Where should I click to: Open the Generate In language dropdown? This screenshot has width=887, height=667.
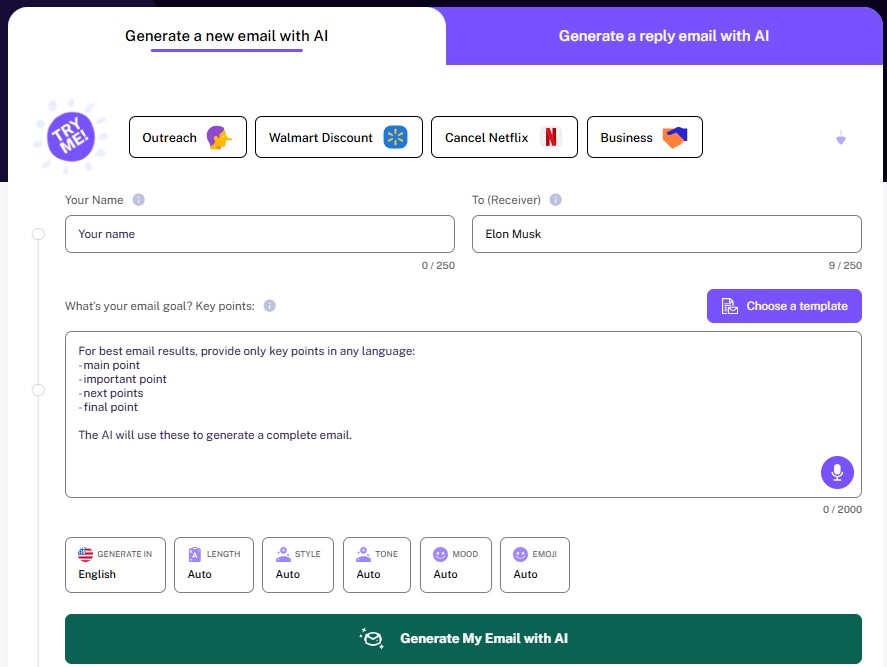115,565
